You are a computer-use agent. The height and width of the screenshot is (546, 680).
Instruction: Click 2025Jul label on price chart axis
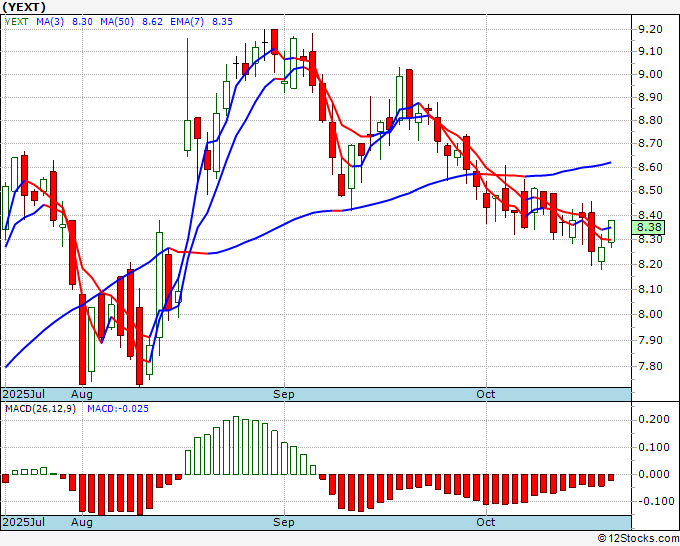coord(24,394)
